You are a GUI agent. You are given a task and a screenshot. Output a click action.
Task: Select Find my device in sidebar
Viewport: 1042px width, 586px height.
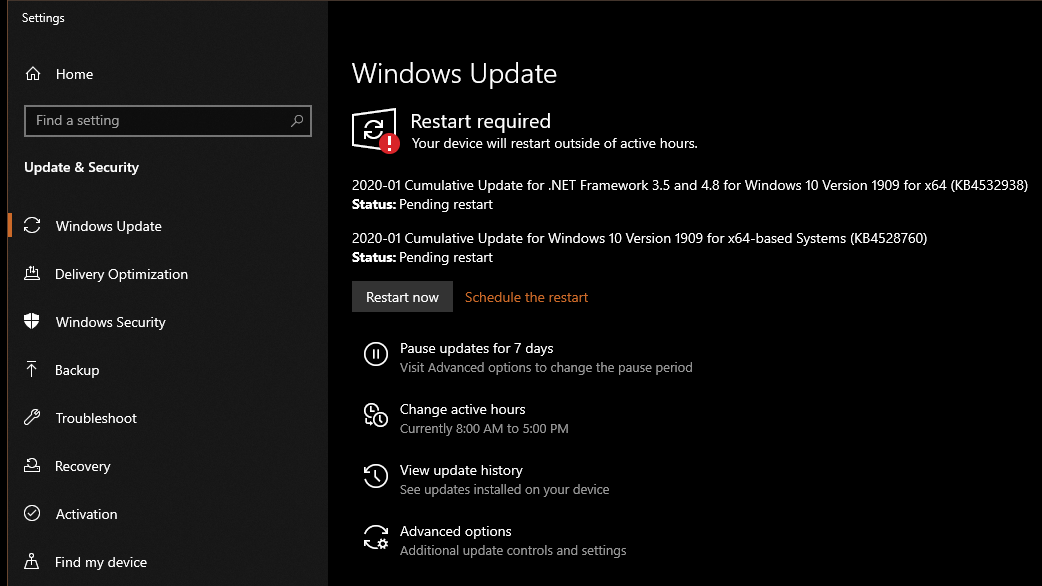101,562
